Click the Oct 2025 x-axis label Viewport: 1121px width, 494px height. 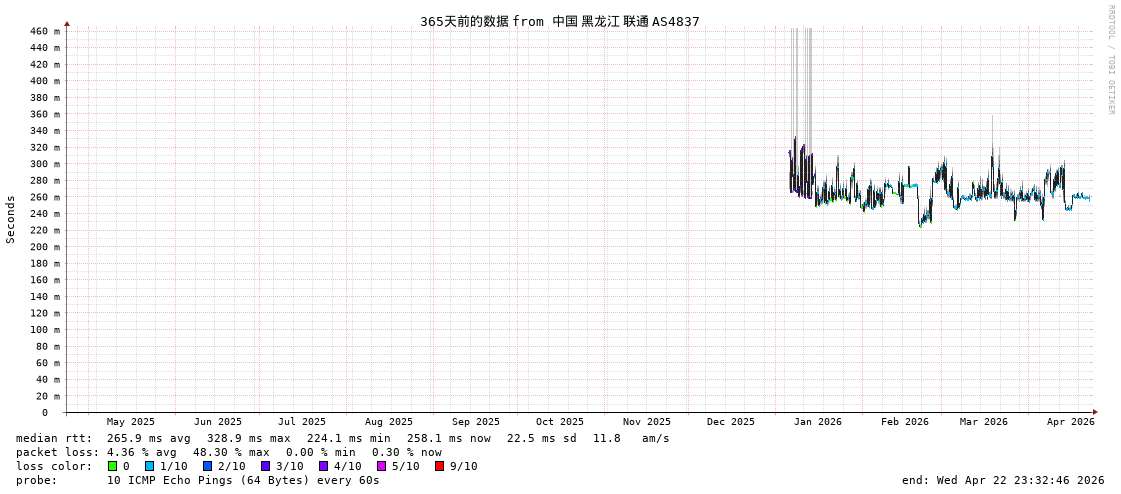coord(559,422)
